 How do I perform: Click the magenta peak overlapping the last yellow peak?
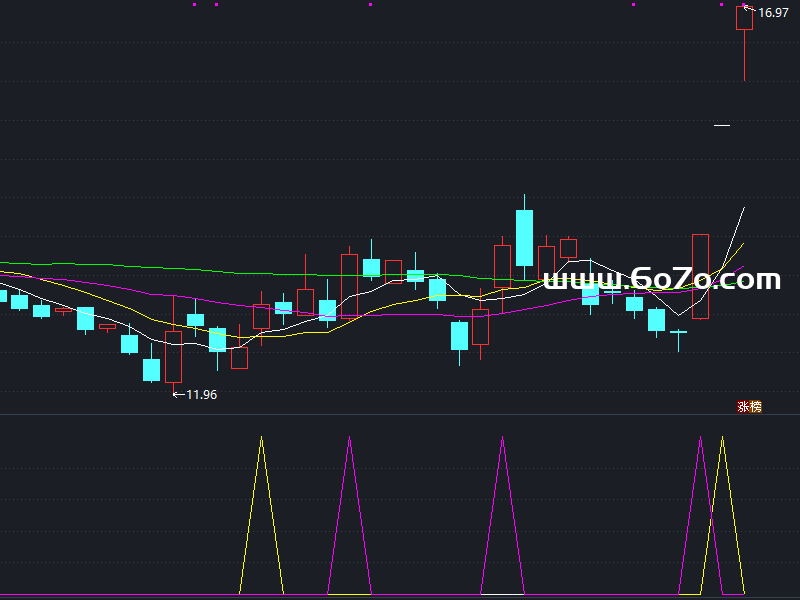701,439
